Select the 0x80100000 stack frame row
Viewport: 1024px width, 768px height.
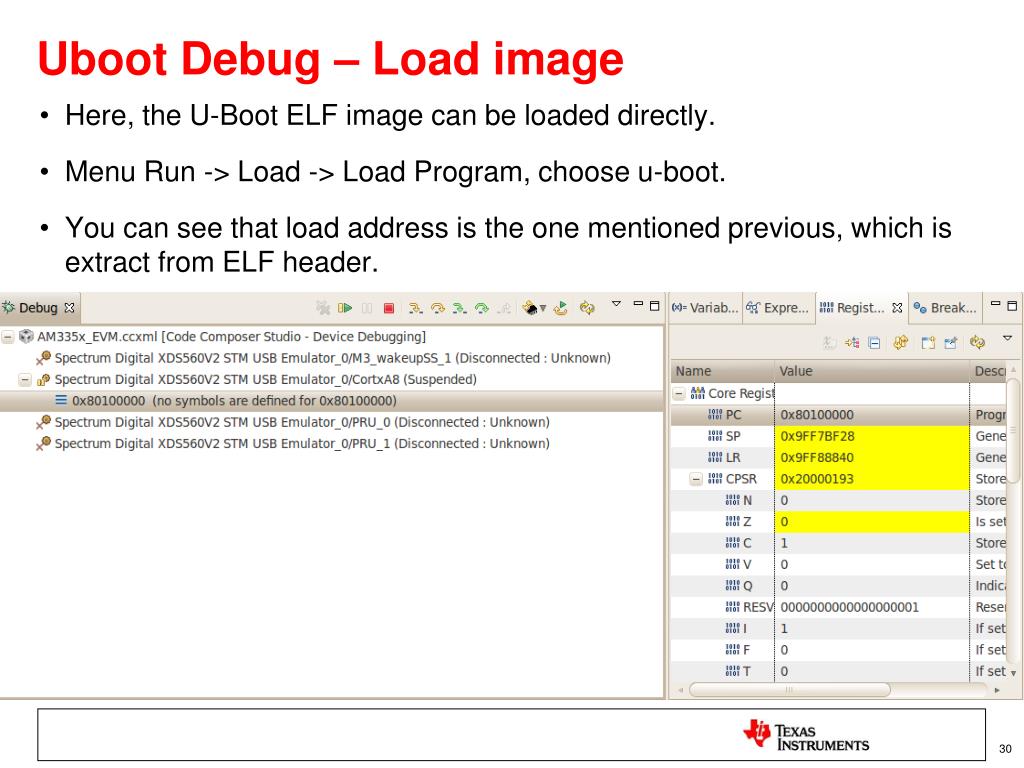pyautogui.click(x=332, y=401)
